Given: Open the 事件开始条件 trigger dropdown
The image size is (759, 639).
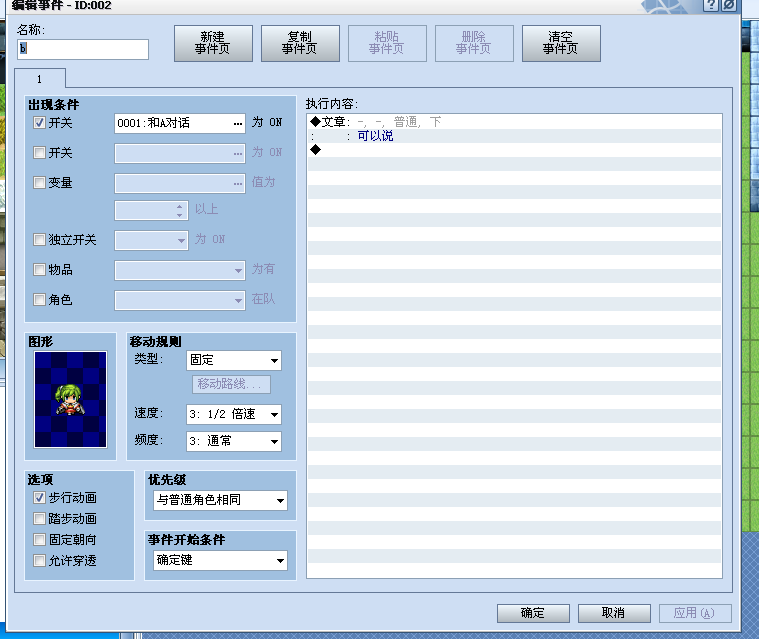Looking at the screenshot, I should (x=221, y=560).
